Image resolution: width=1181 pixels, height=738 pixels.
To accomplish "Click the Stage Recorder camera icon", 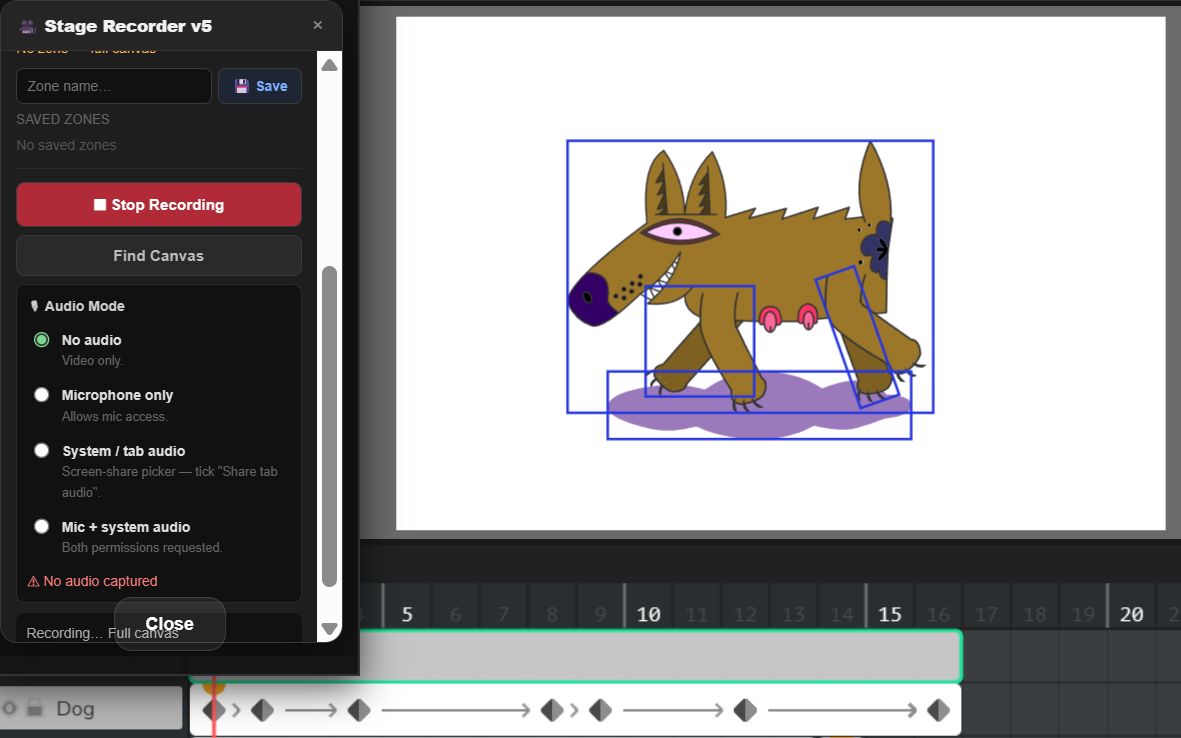I will [x=28, y=26].
